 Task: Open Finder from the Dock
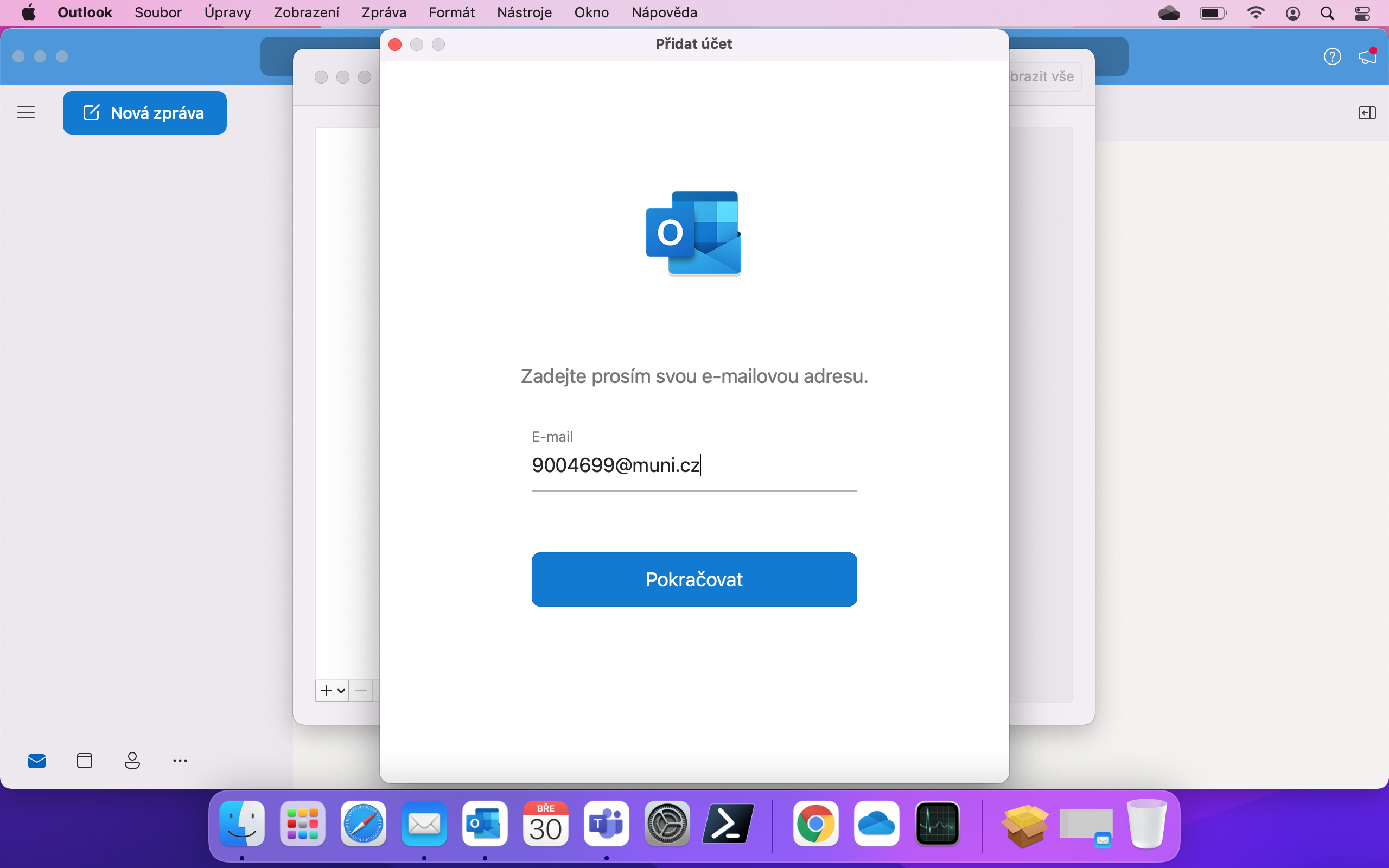pos(241,824)
